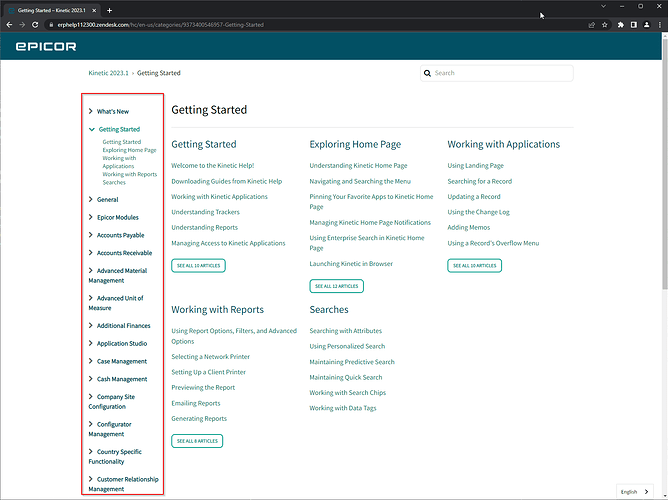668x500 pixels.
Task: Open Launching Kinetic in Browser article
Action: pos(351,264)
